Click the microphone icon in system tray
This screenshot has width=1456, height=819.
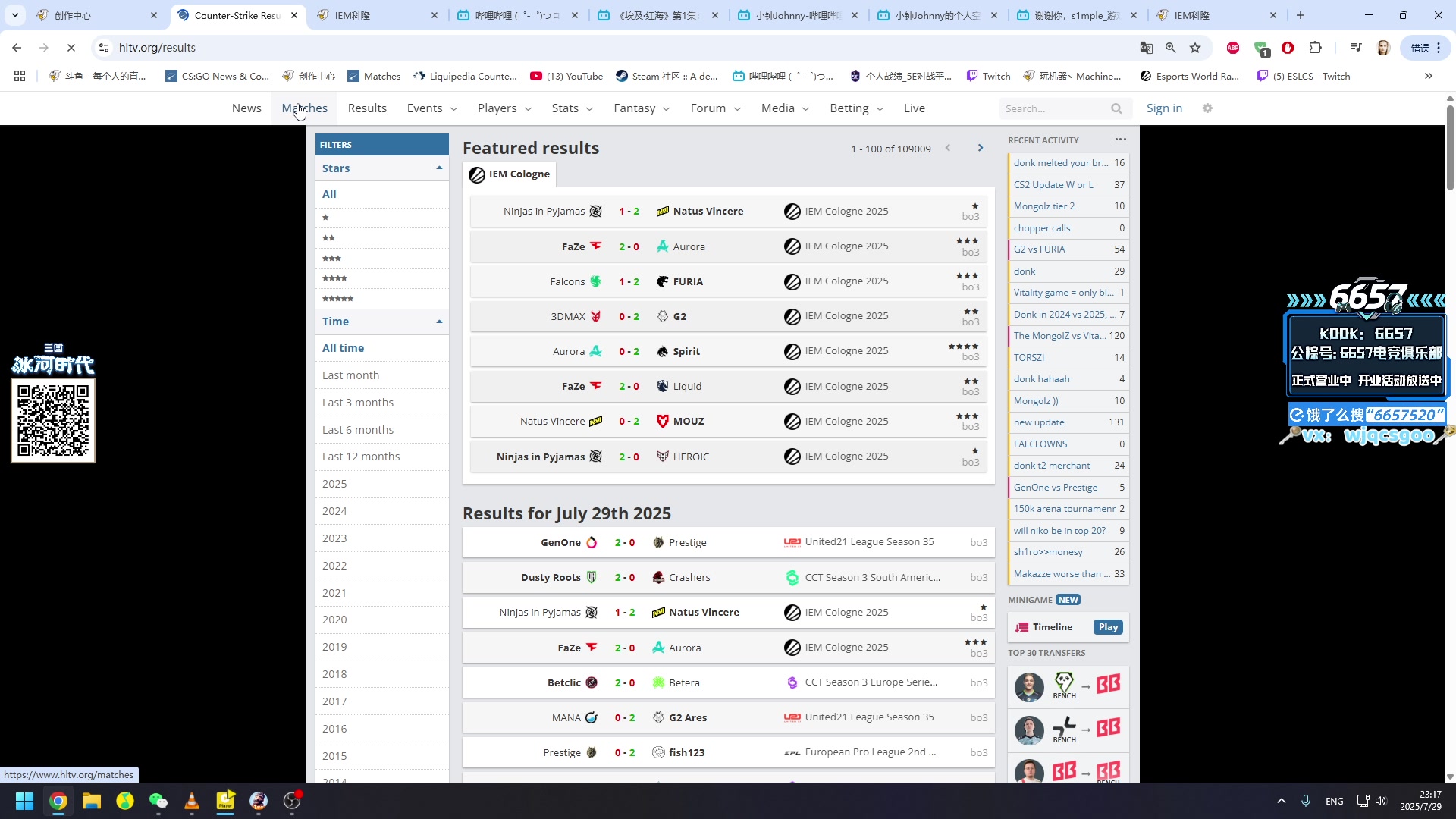[x=1306, y=801]
